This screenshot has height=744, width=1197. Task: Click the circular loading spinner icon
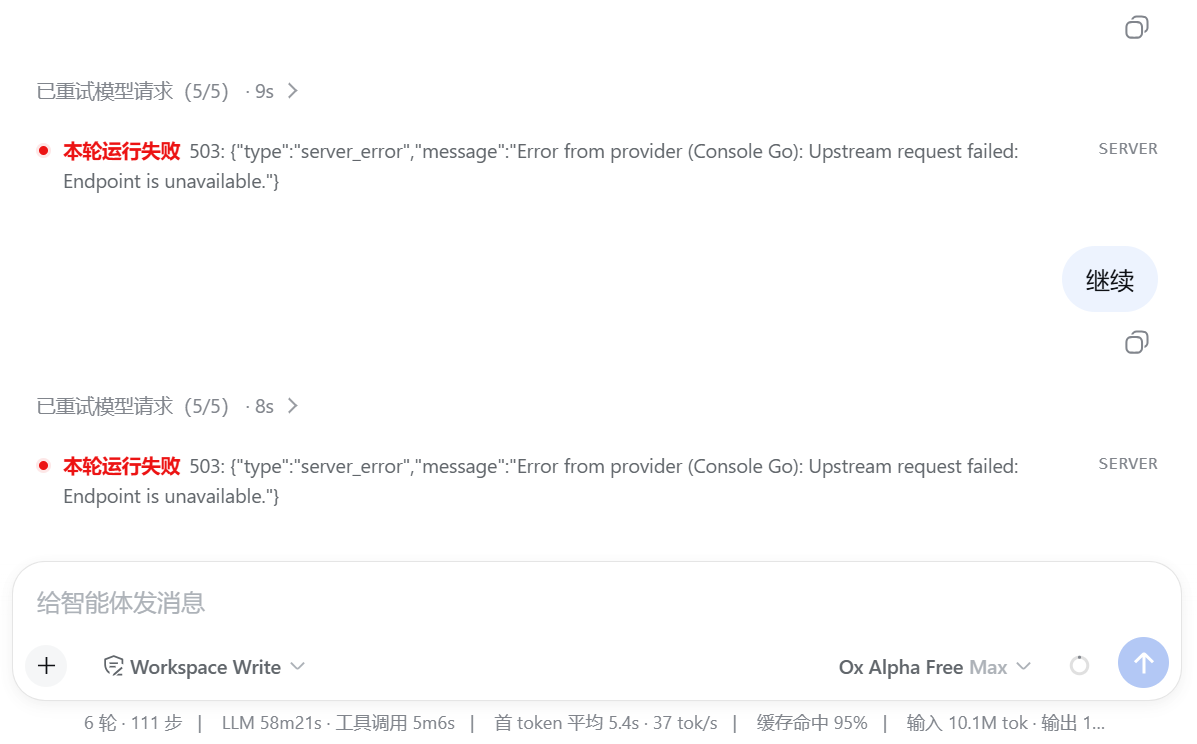pos(1079,665)
